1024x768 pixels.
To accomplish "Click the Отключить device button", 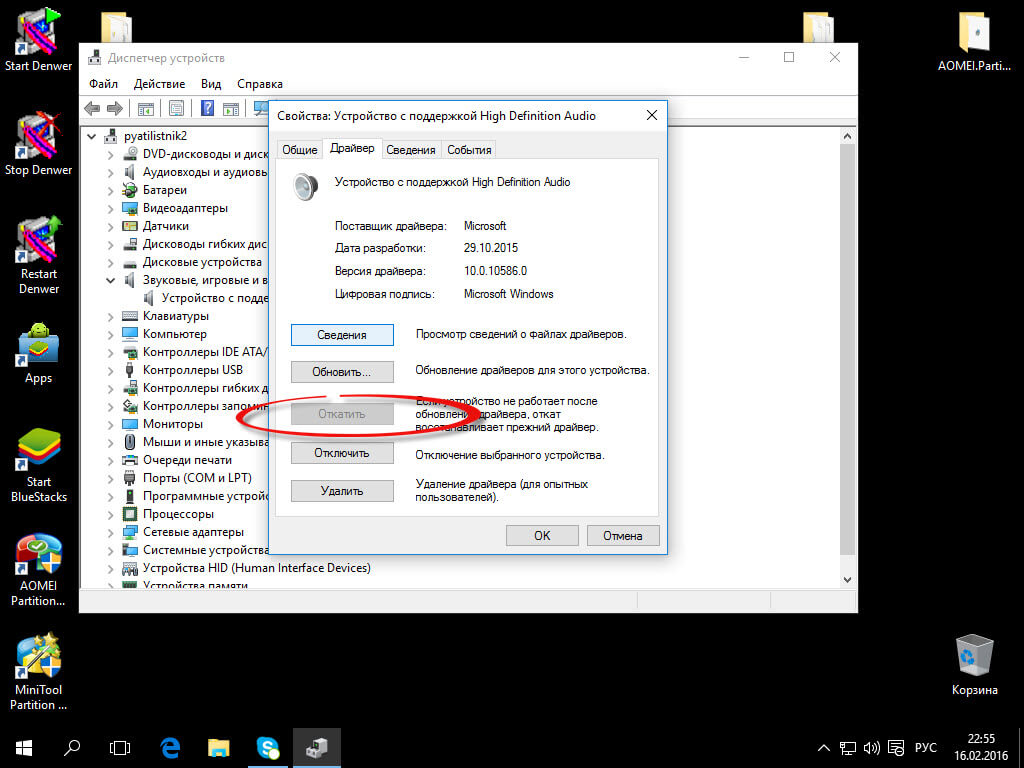I will click(x=342, y=453).
